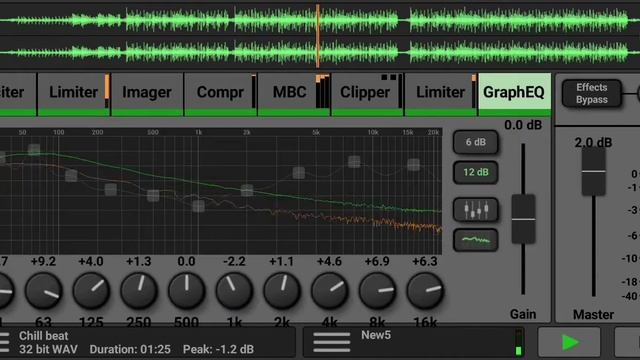640x360 pixels.
Task: Click the +6.9 gain value
Action: click(x=378, y=261)
